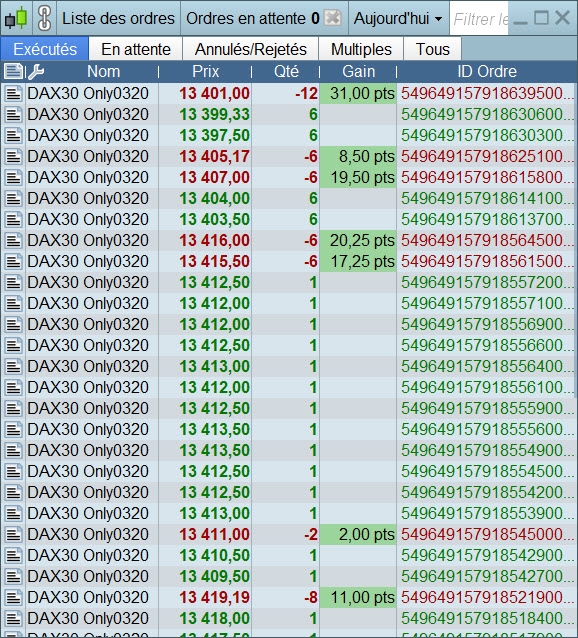This screenshot has height=638, width=578.
Task: Switch to the Exécutés tab
Action: (45, 49)
